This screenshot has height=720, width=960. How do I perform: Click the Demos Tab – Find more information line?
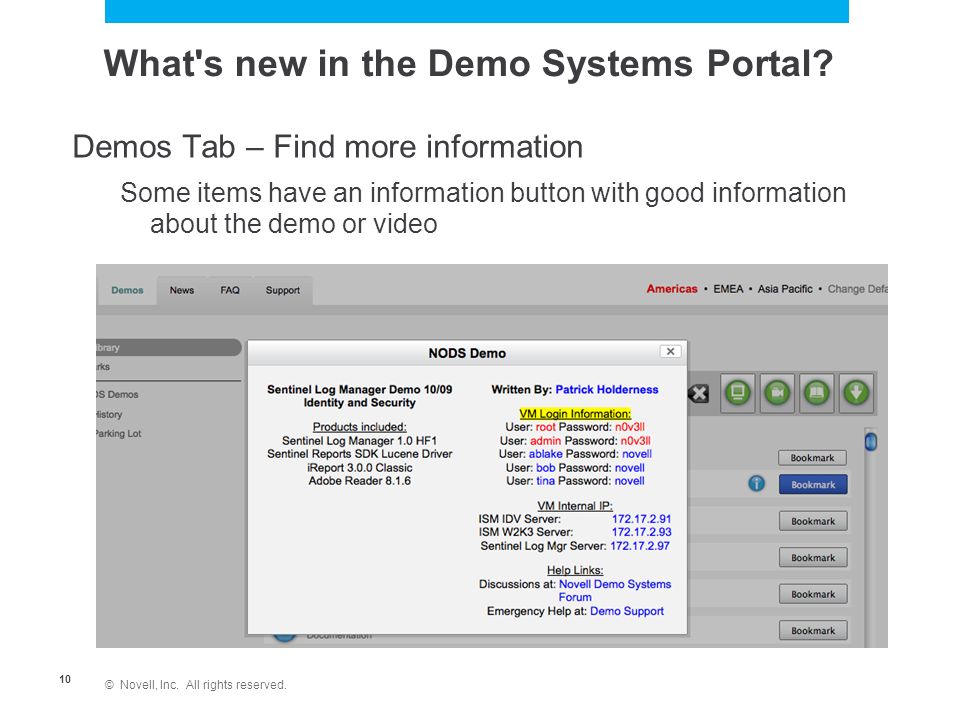tap(328, 147)
